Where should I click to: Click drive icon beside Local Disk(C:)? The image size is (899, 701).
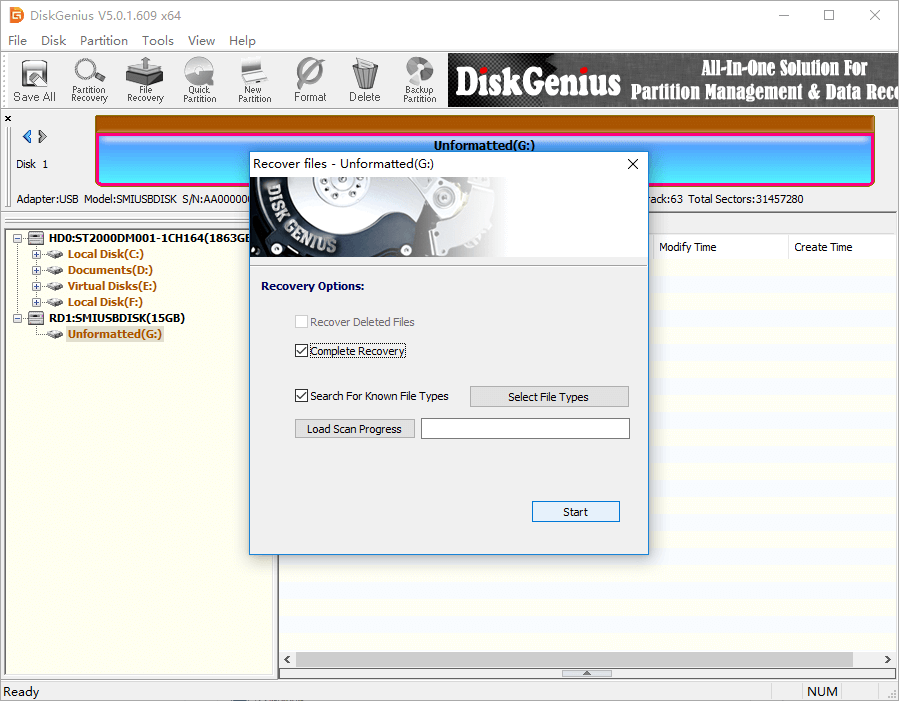coord(55,254)
